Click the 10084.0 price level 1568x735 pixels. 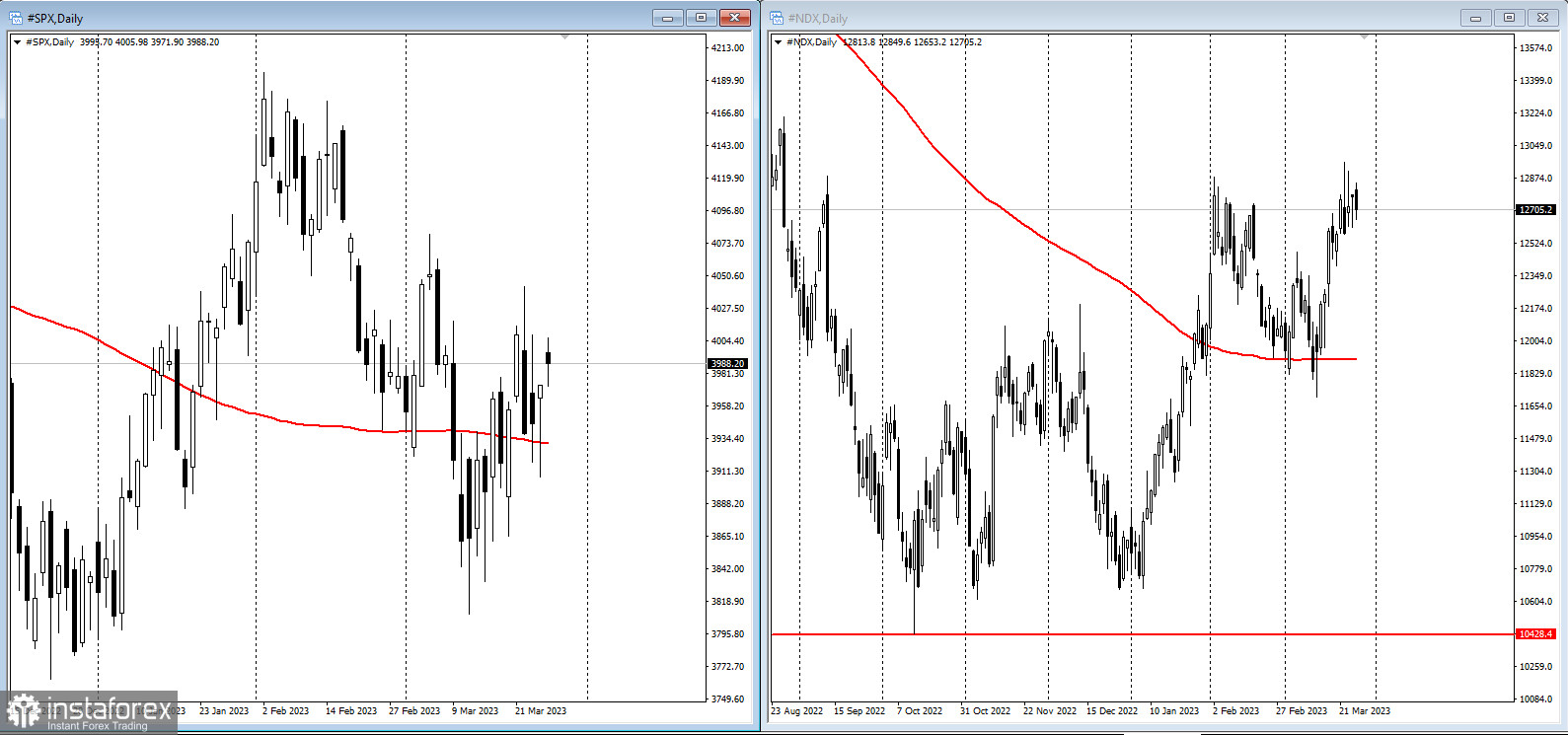1536,699
